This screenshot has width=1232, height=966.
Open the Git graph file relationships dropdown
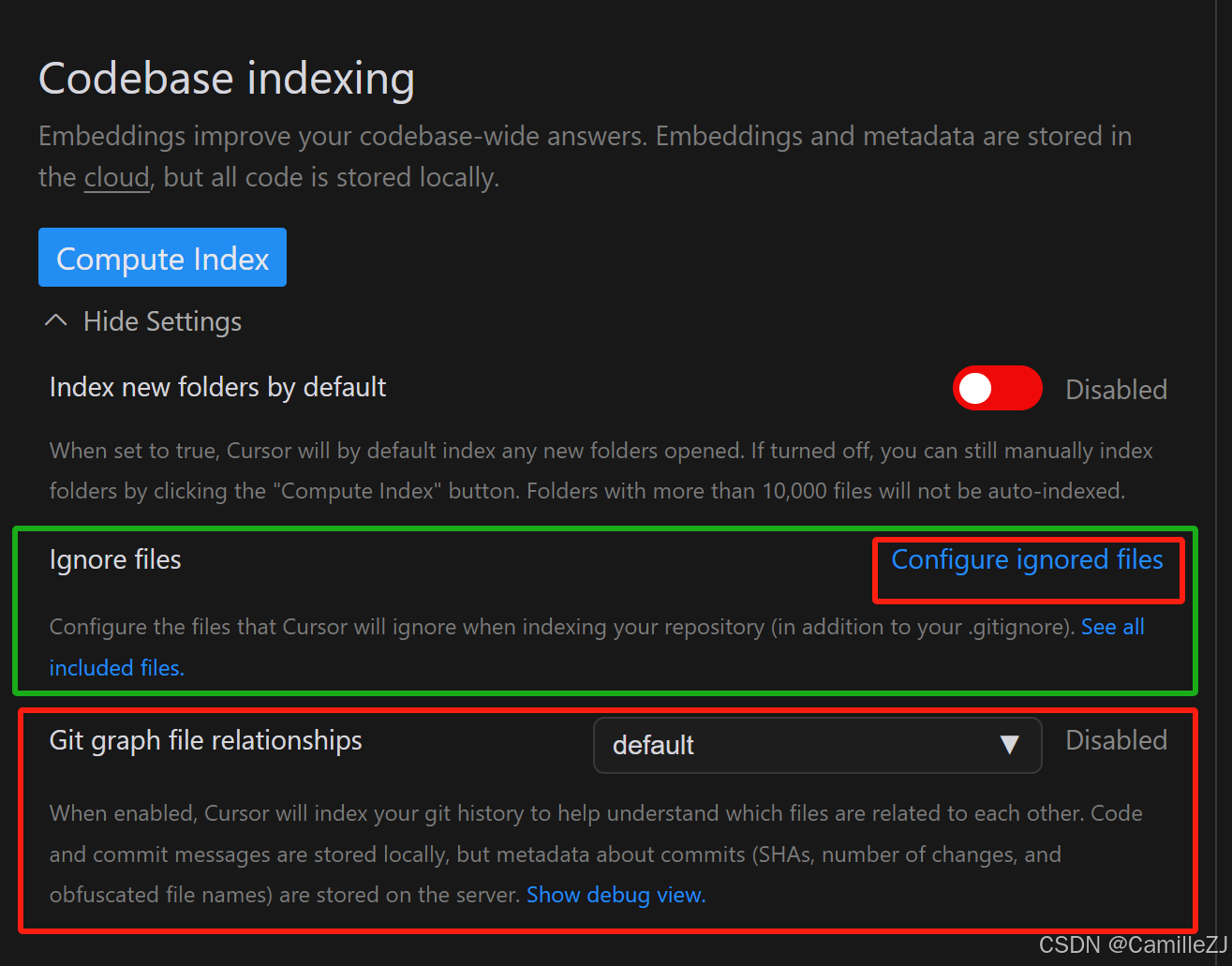tap(818, 745)
